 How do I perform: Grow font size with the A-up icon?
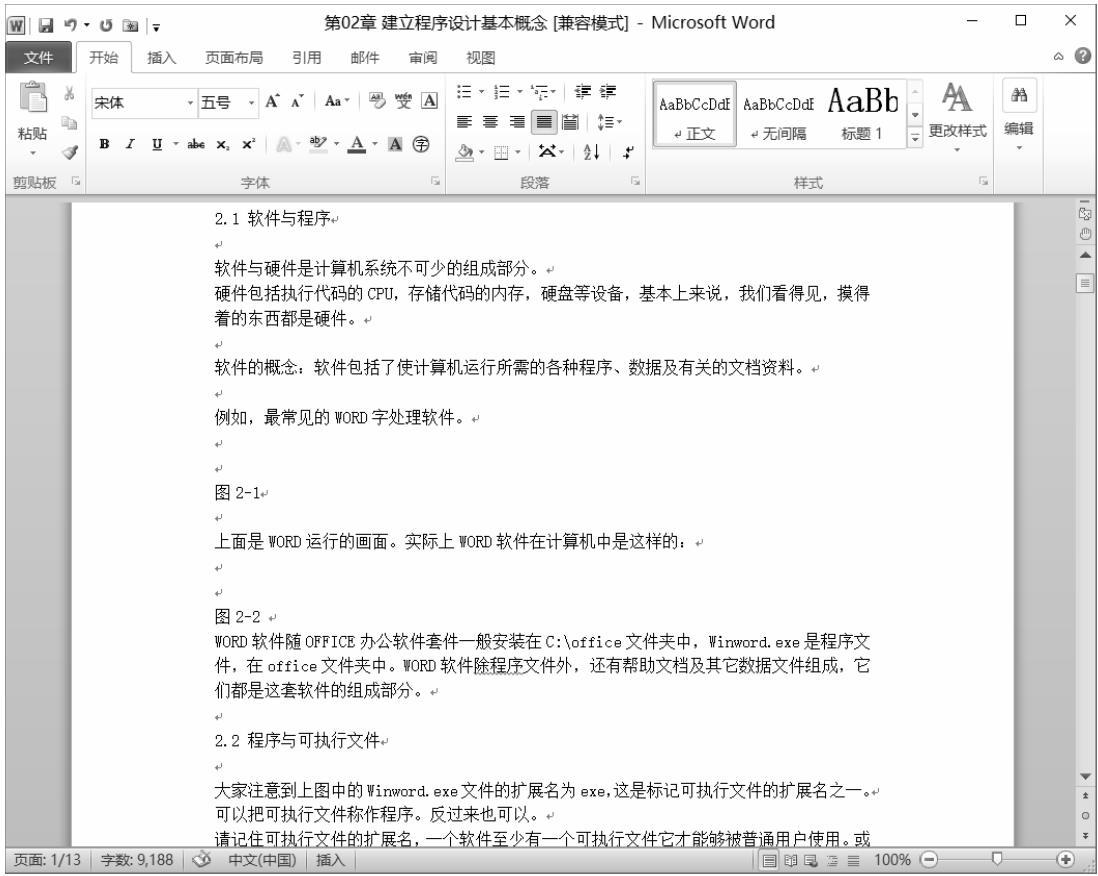(272, 102)
